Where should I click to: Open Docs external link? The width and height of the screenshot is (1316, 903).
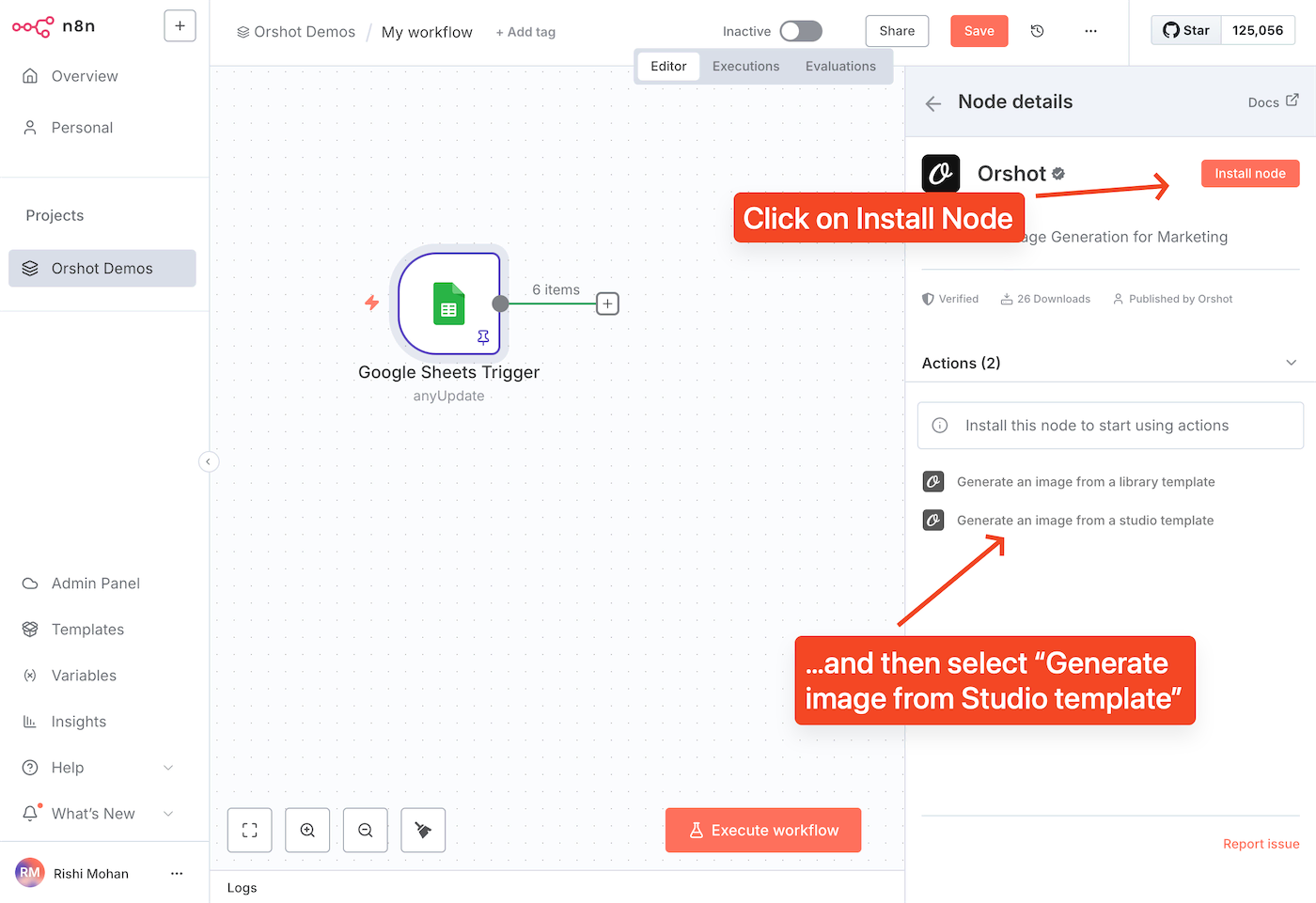(1273, 101)
